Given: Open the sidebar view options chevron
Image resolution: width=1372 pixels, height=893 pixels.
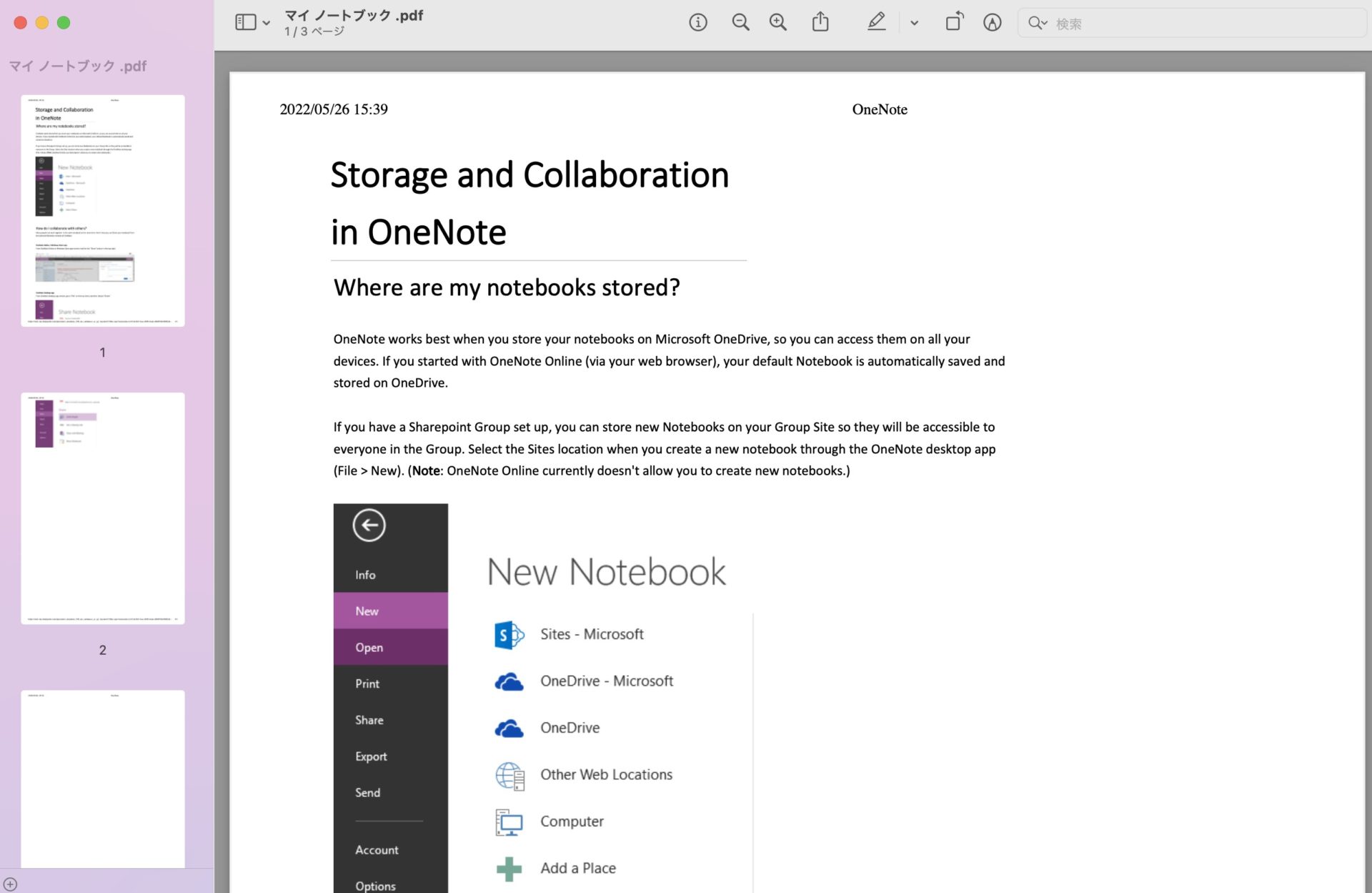Looking at the screenshot, I should point(267,23).
